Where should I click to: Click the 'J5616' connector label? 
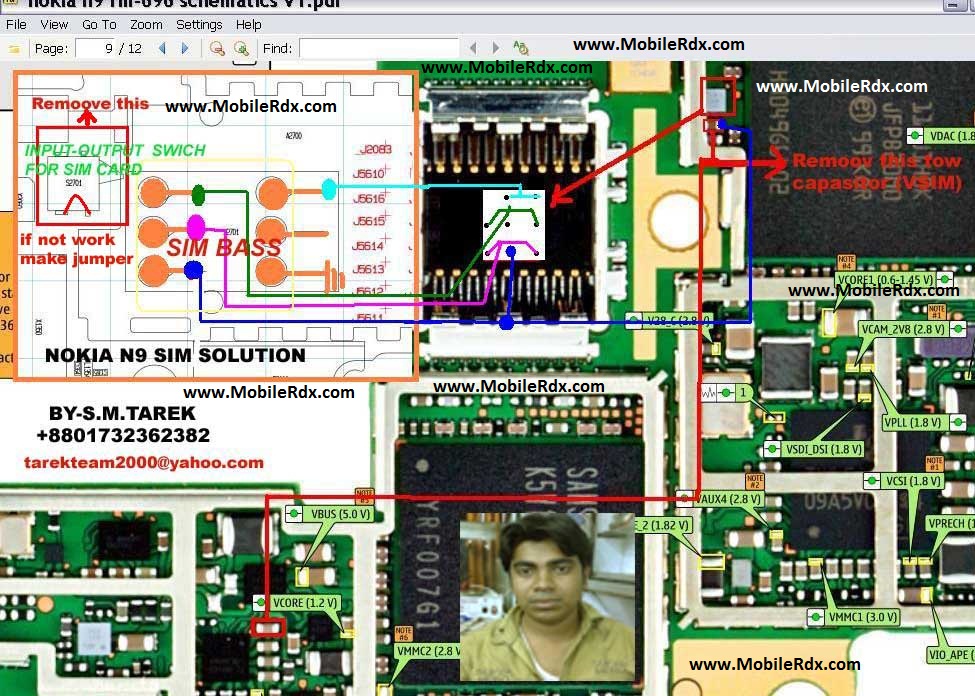(369, 198)
